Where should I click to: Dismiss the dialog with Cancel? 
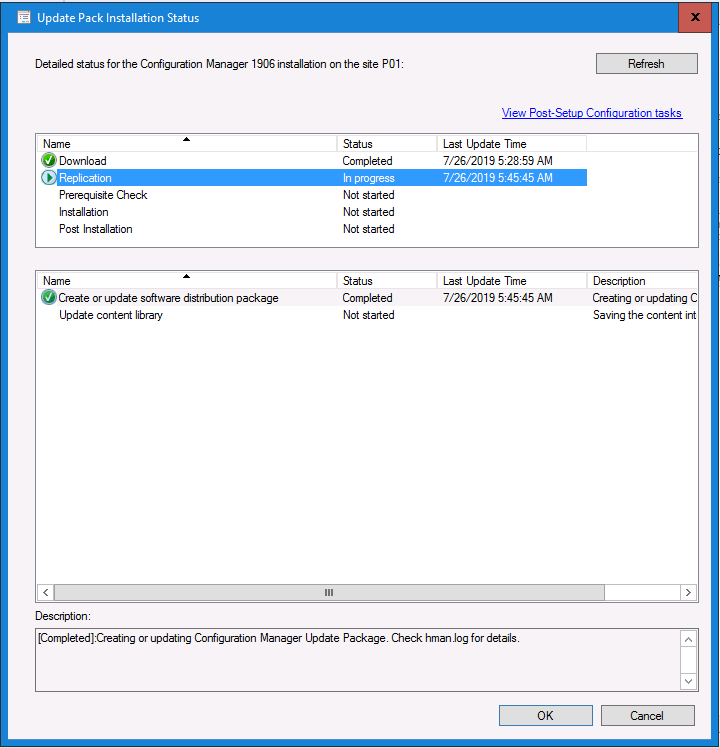(x=647, y=716)
